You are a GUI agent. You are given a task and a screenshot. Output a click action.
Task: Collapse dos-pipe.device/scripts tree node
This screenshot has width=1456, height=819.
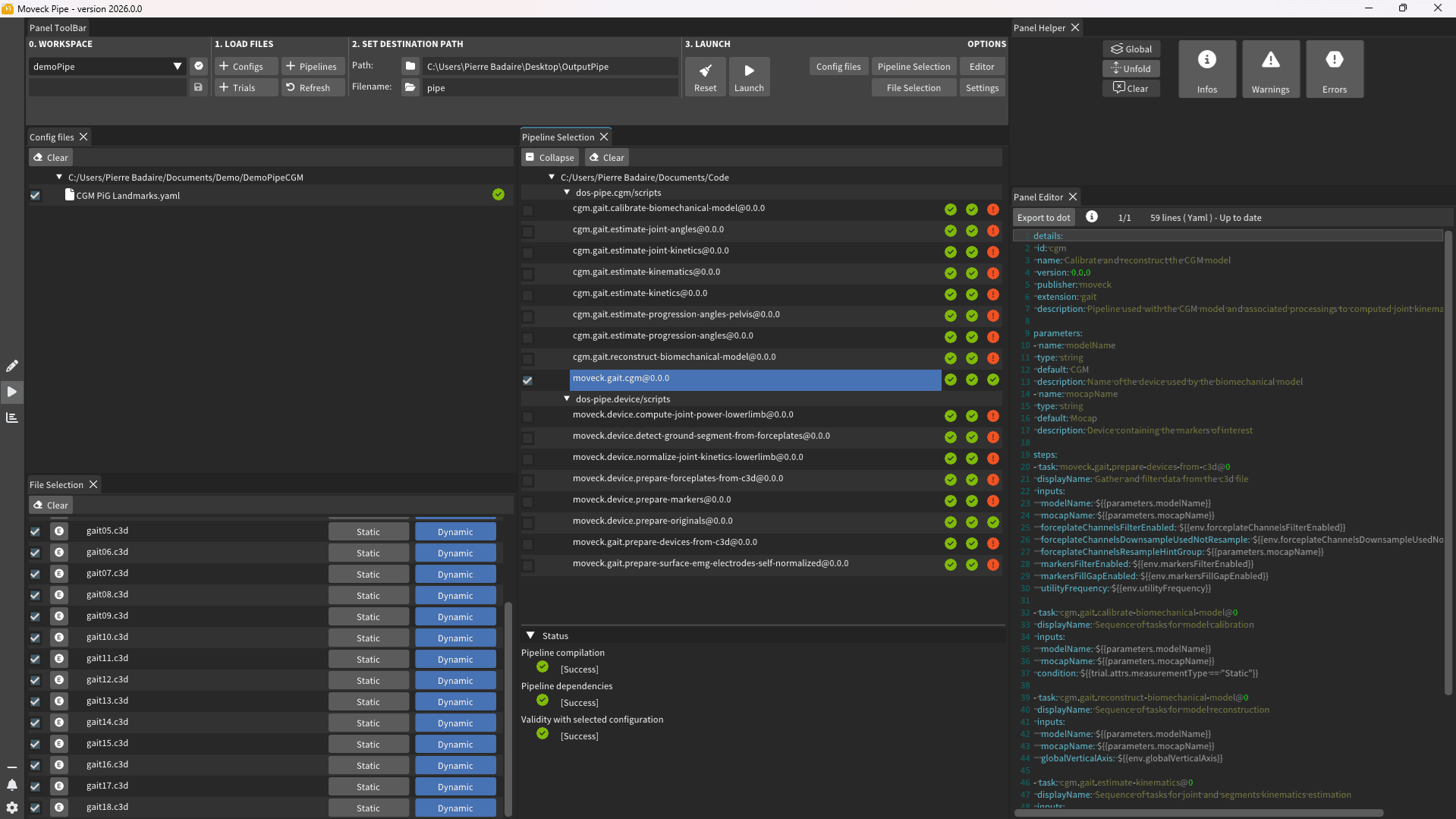pyautogui.click(x=567, y=398)
